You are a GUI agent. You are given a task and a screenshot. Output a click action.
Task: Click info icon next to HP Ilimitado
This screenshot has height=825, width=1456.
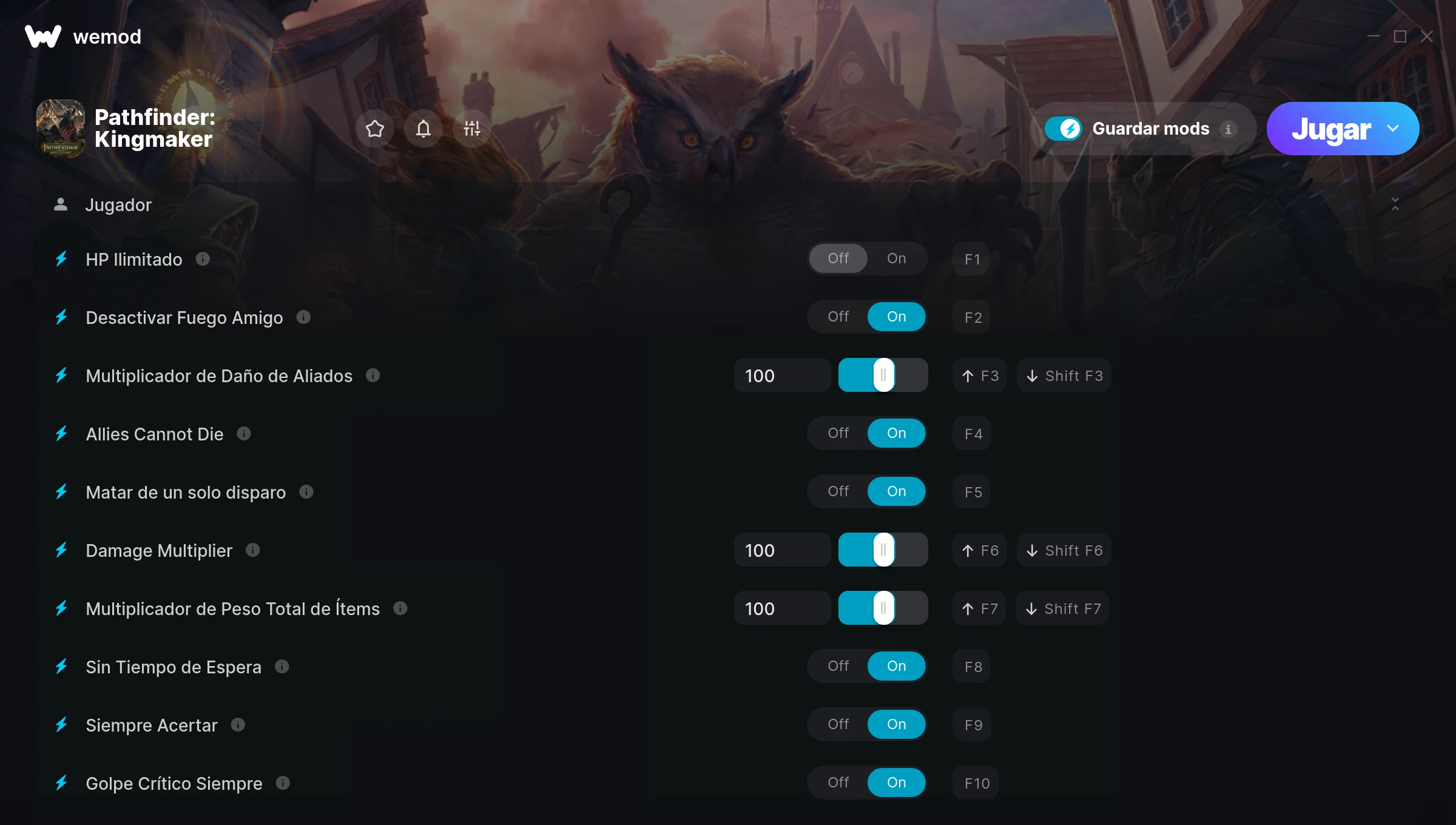pyautogui.click(x=203, y=259)
